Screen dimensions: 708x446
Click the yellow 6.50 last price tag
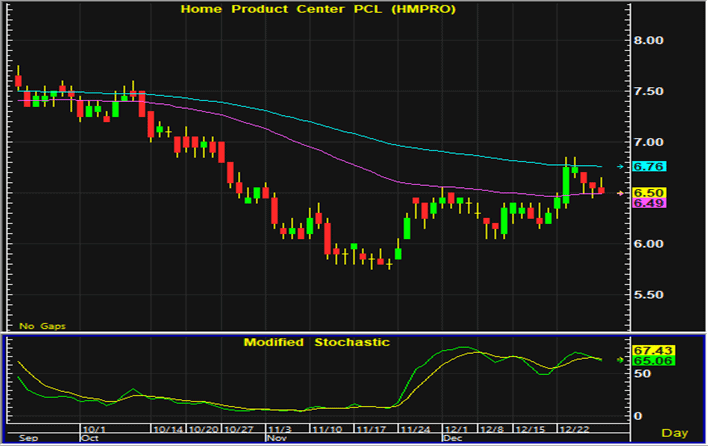(650, 192)
